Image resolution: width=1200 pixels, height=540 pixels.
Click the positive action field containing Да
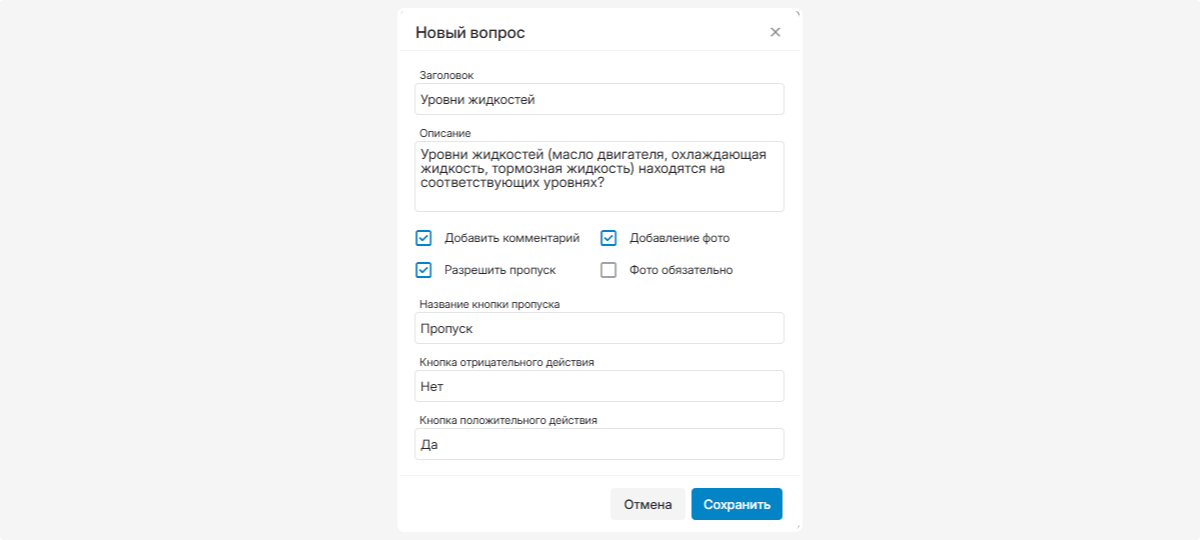coord(599,444)
